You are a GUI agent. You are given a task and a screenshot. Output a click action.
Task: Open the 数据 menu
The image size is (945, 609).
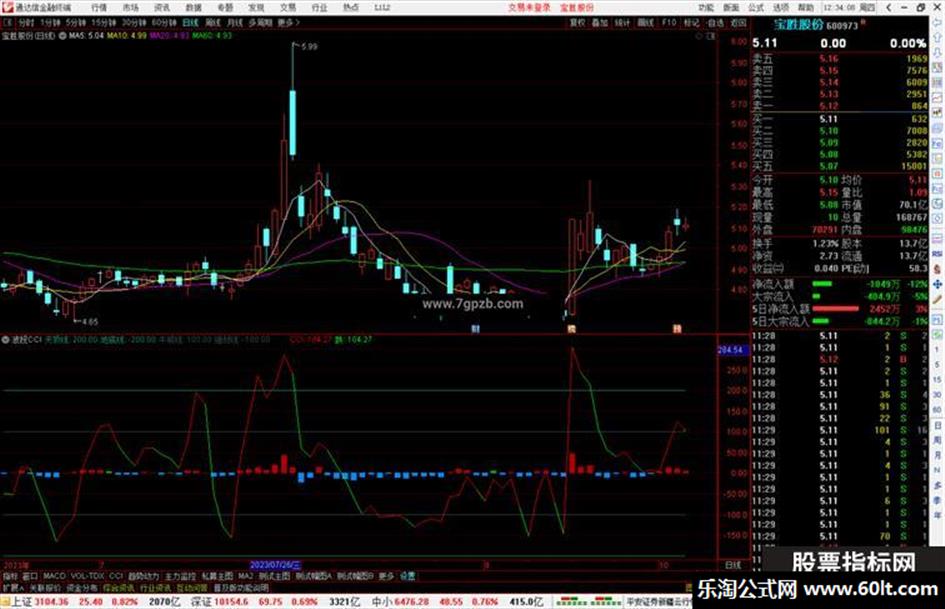coord(193,7)
